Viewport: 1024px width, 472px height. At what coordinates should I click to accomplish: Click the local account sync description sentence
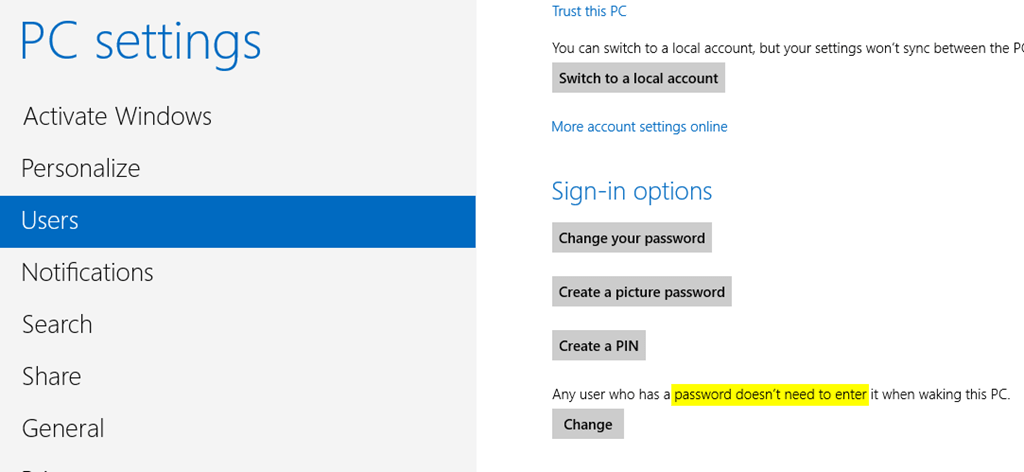[x=787, y=48]
